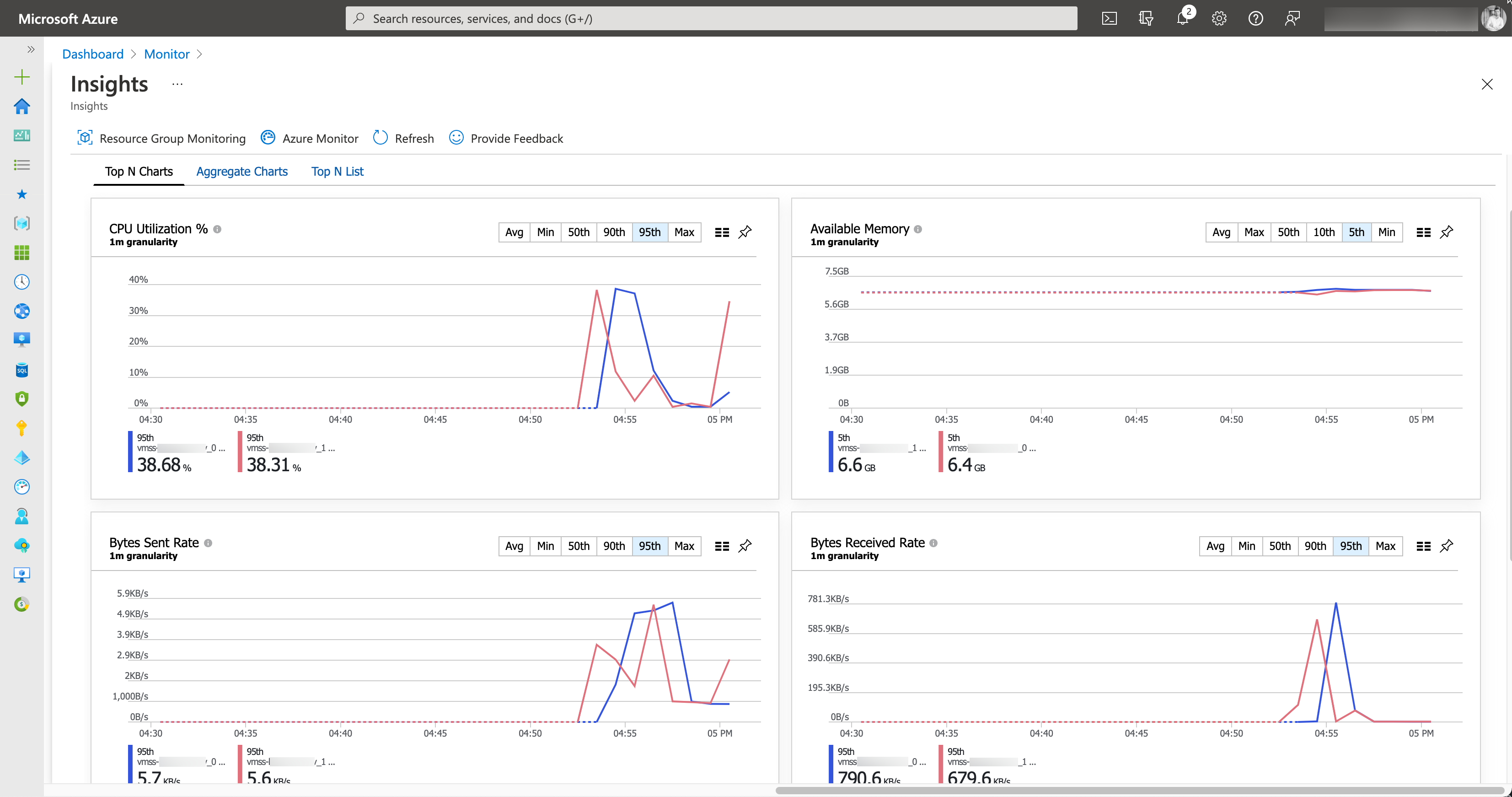Switch to Aggregate Charts tab
The image size is (1512, 797).
(x=242, y=172)
